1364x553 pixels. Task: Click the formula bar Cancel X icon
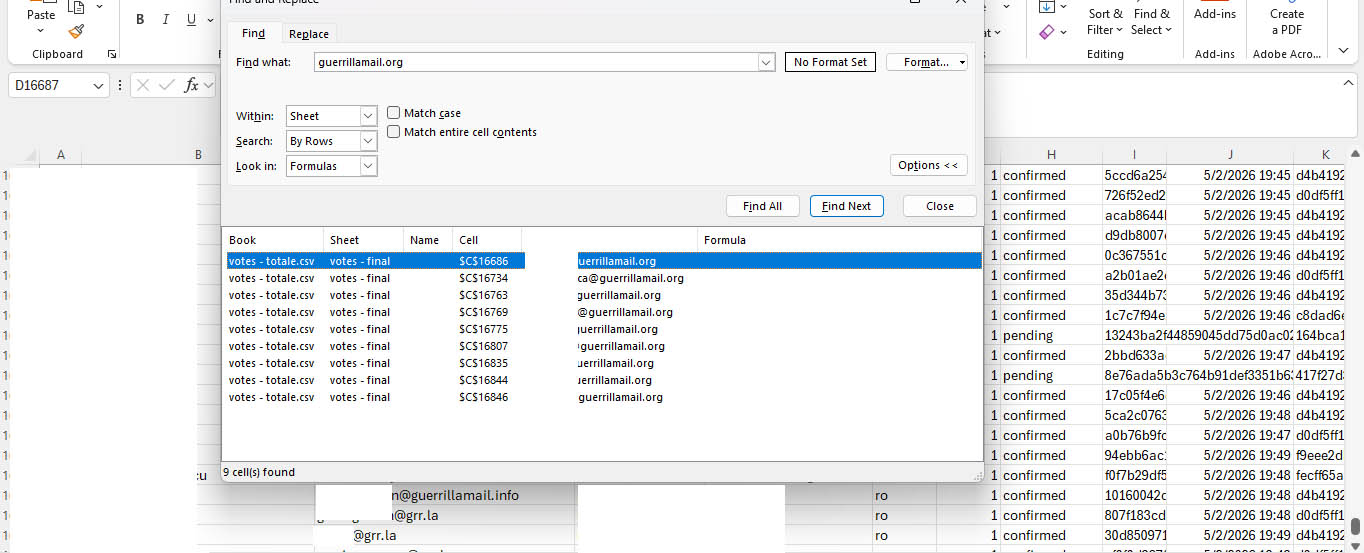143,85
